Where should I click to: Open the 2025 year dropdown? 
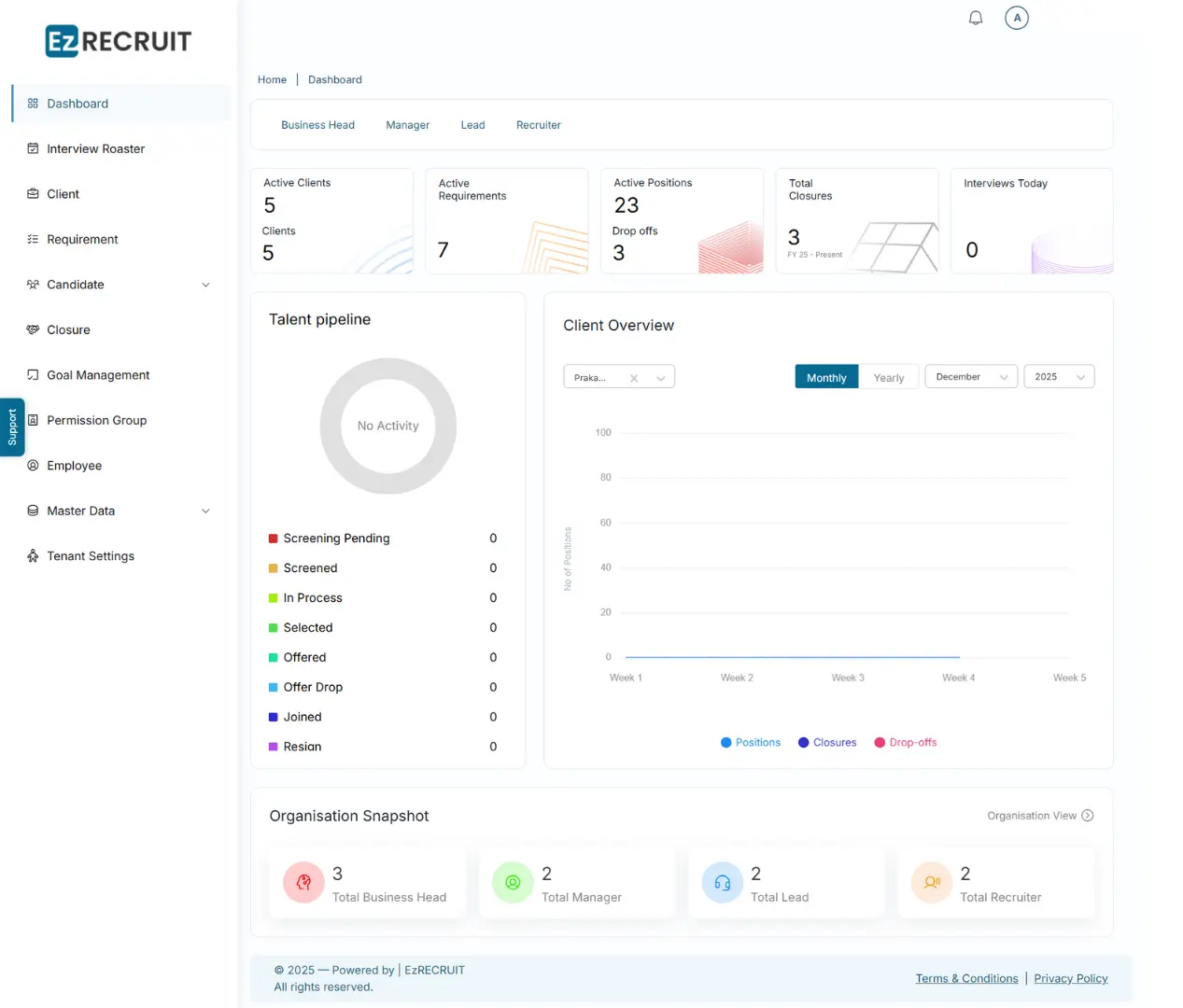click(x=1059, y=377)
